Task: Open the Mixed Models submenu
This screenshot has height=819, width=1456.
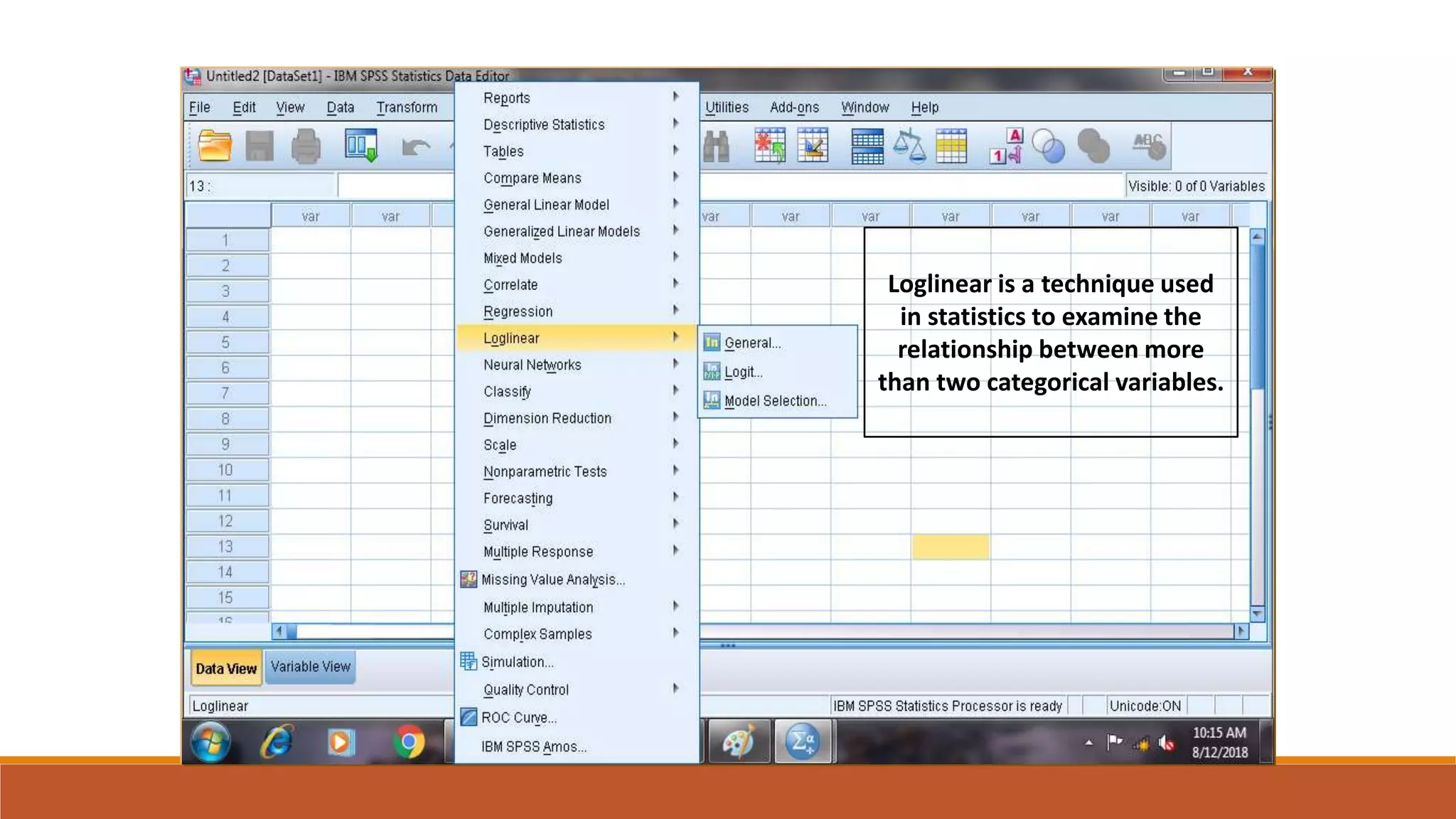Action: [x=577, y=258]
